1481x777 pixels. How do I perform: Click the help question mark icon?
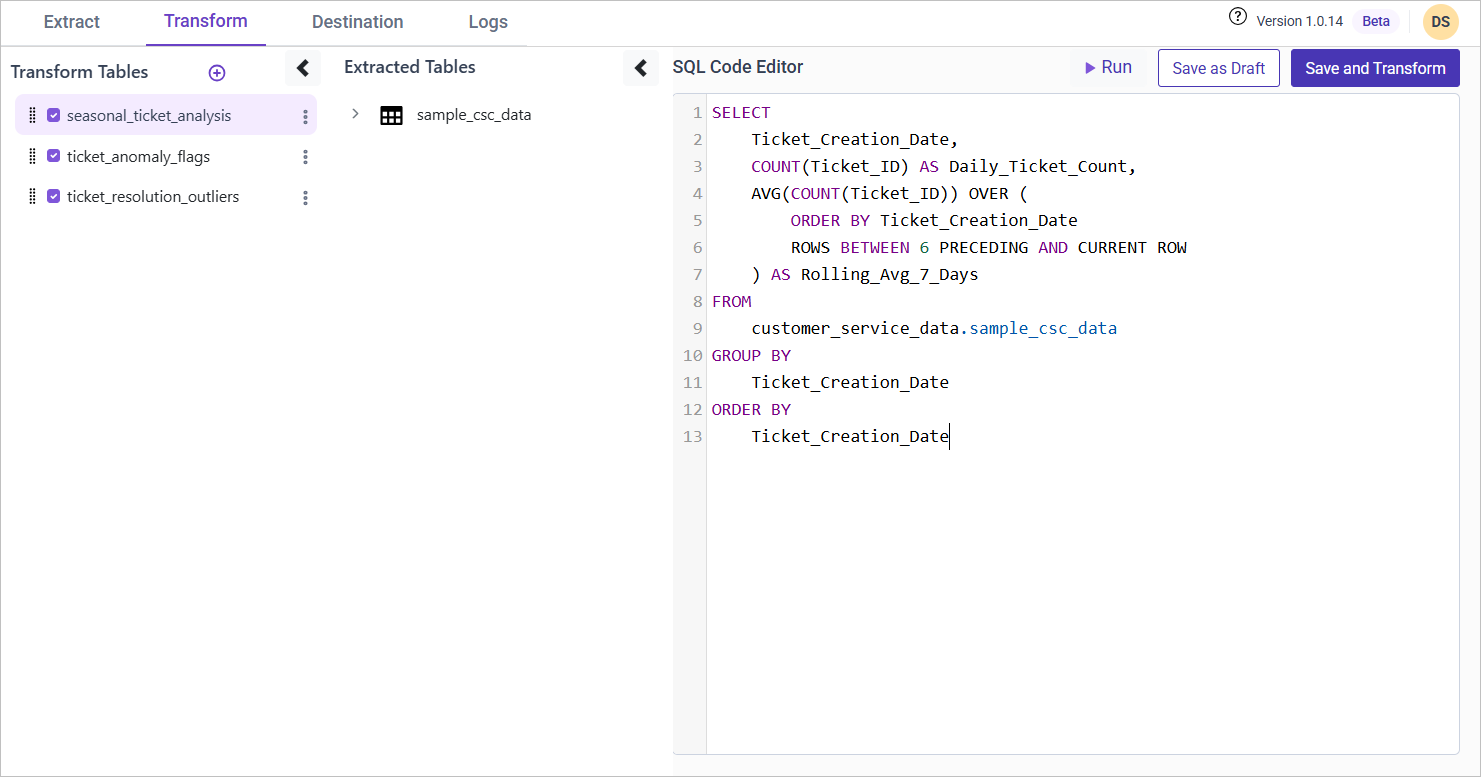point(1238,17)
